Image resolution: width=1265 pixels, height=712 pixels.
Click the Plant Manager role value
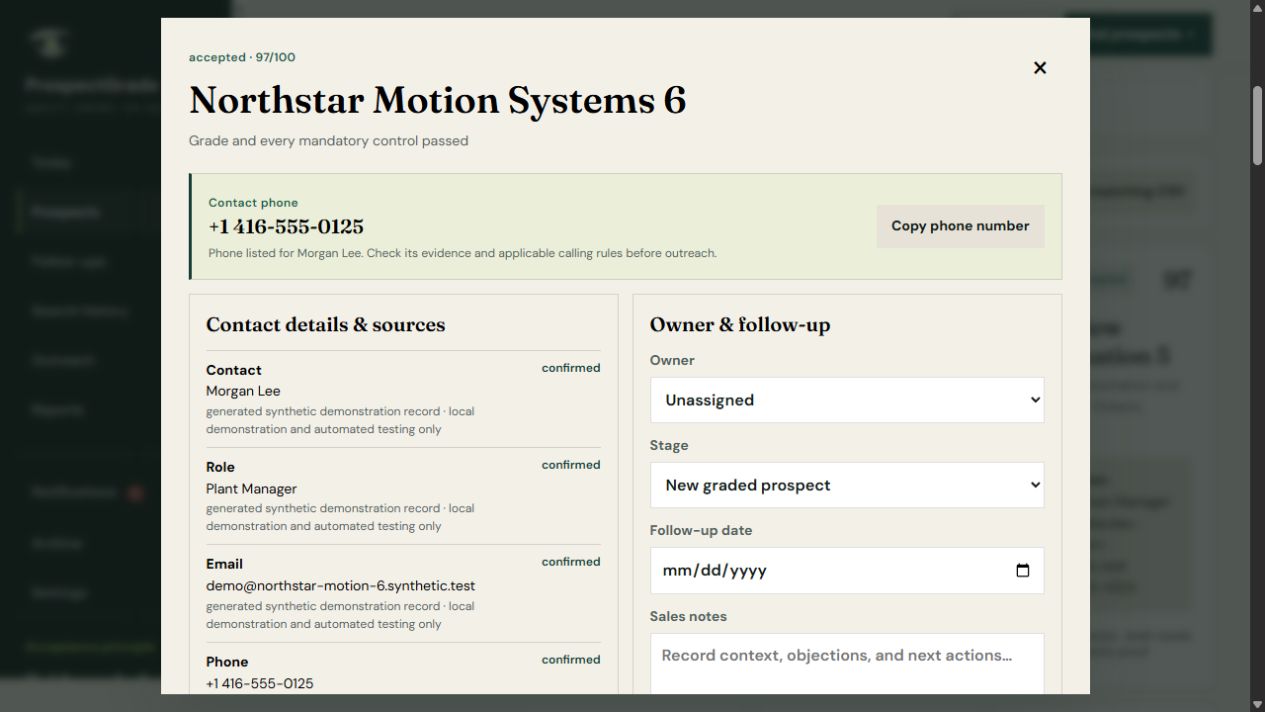coord(251,489)
